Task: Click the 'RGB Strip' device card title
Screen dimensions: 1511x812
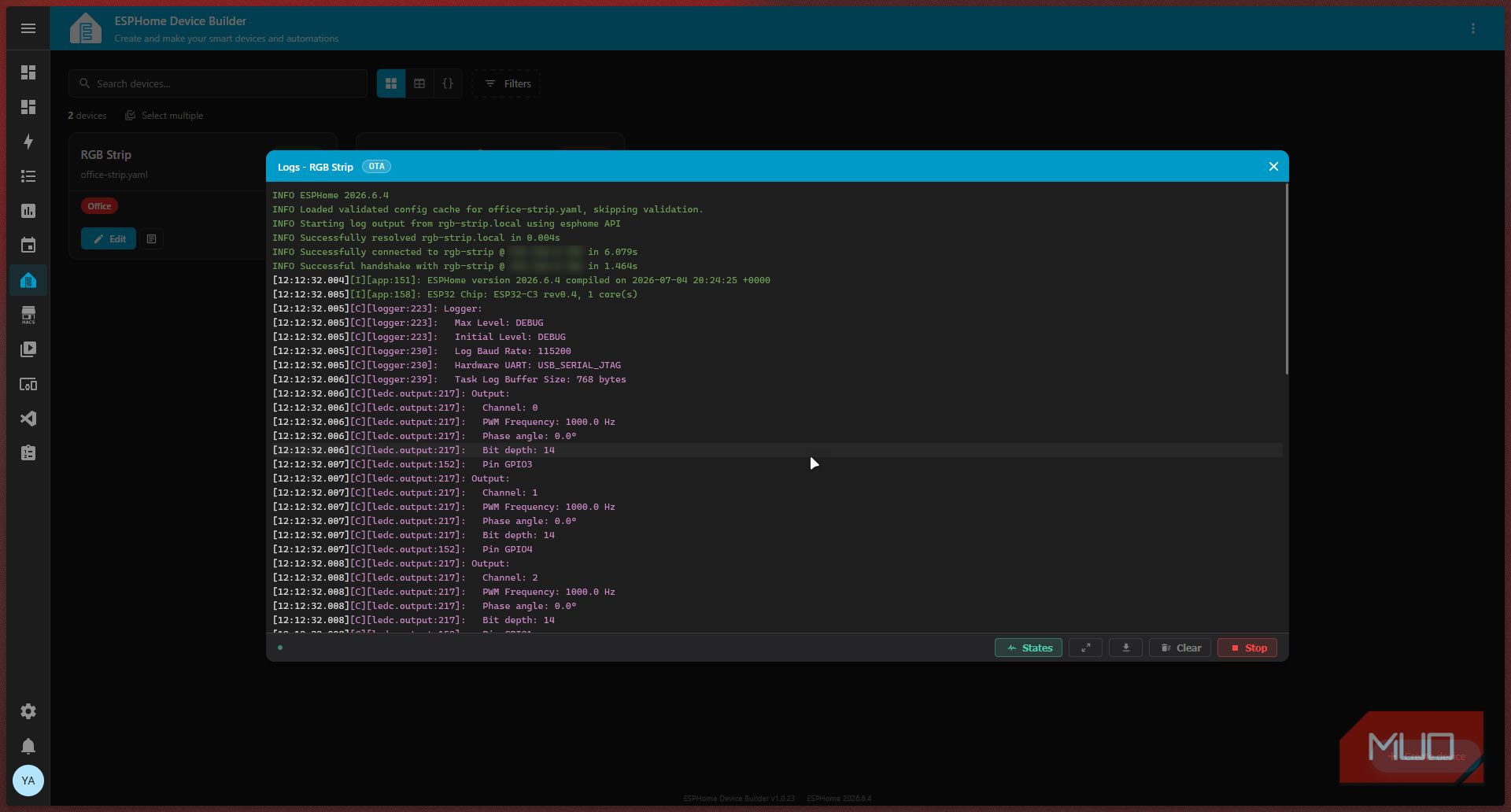Action: (x=105, y=155)
